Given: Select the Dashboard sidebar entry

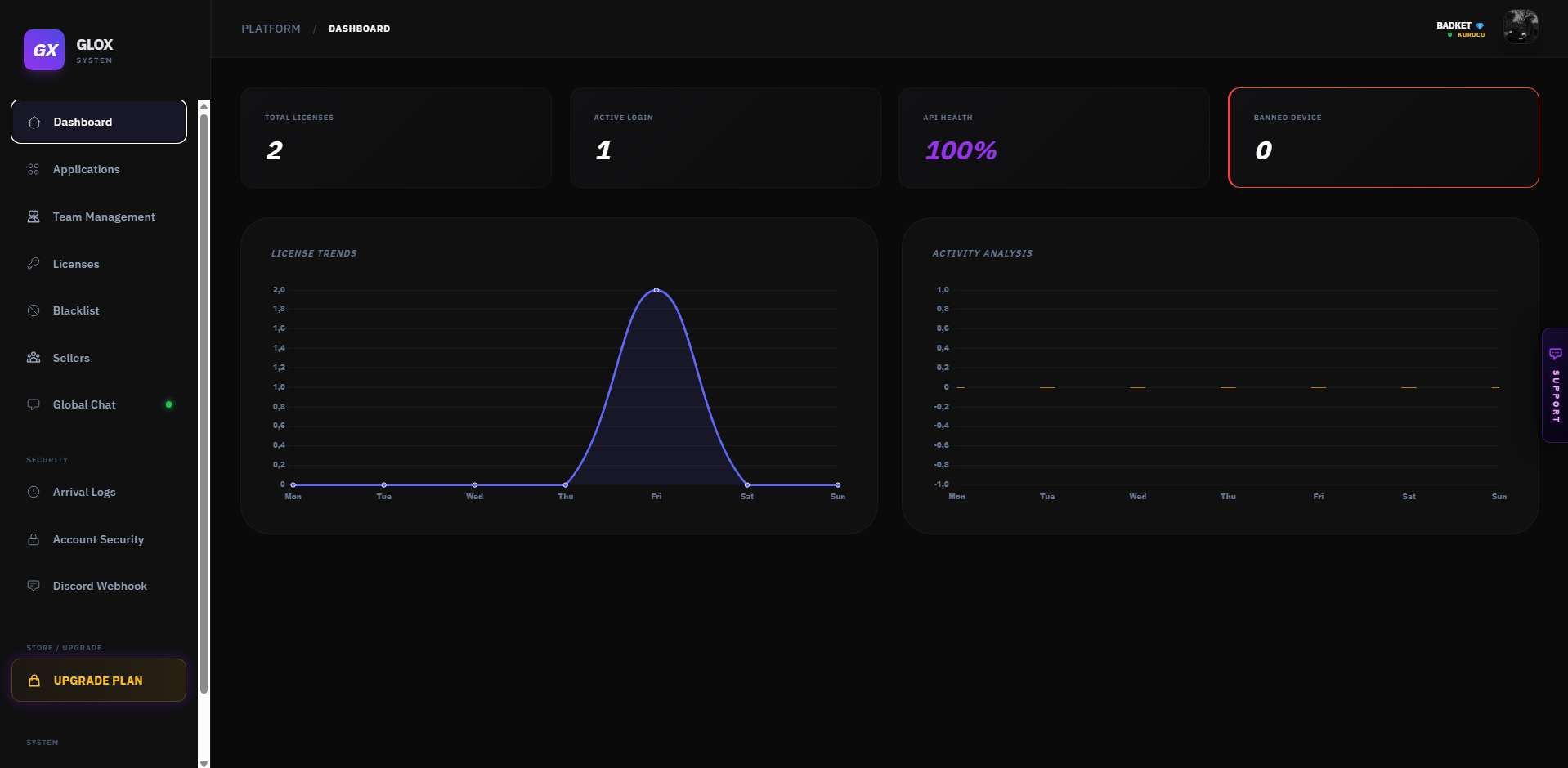Looking at the screenshot, I should (98, 121).
